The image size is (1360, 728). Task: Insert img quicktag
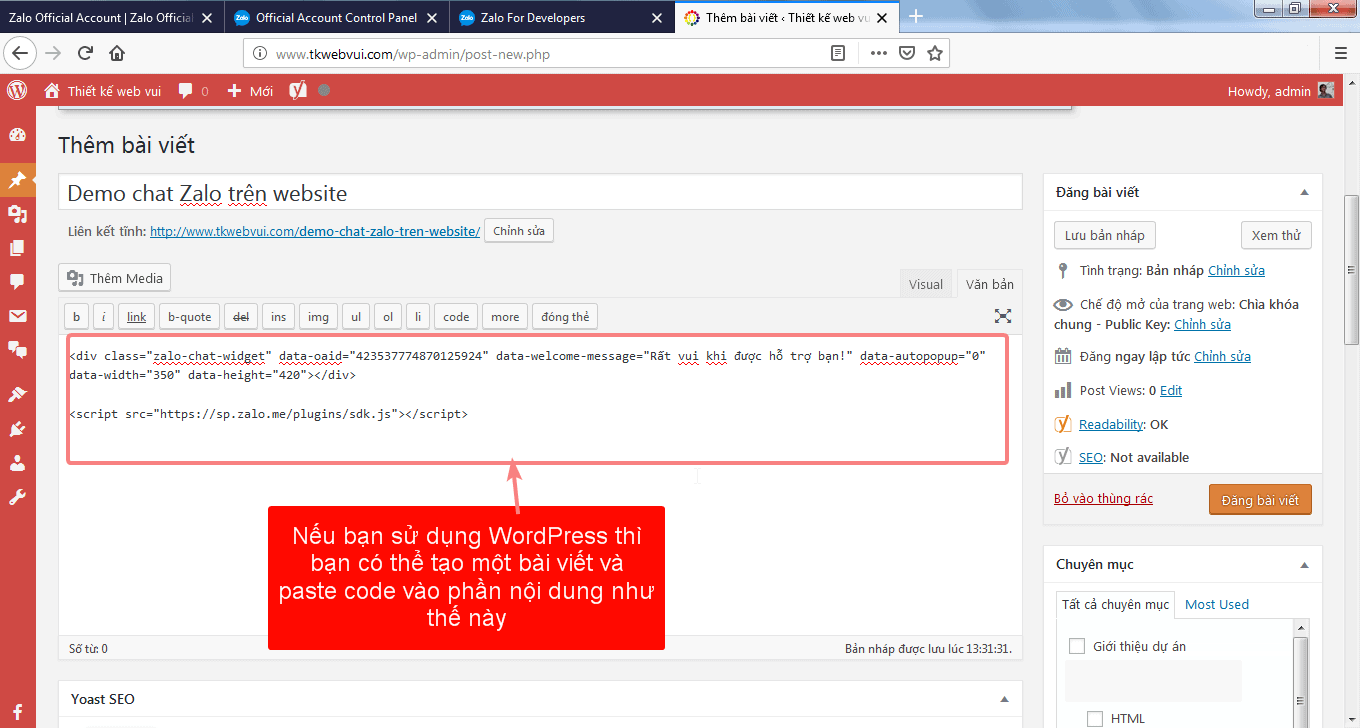(318, 317)
